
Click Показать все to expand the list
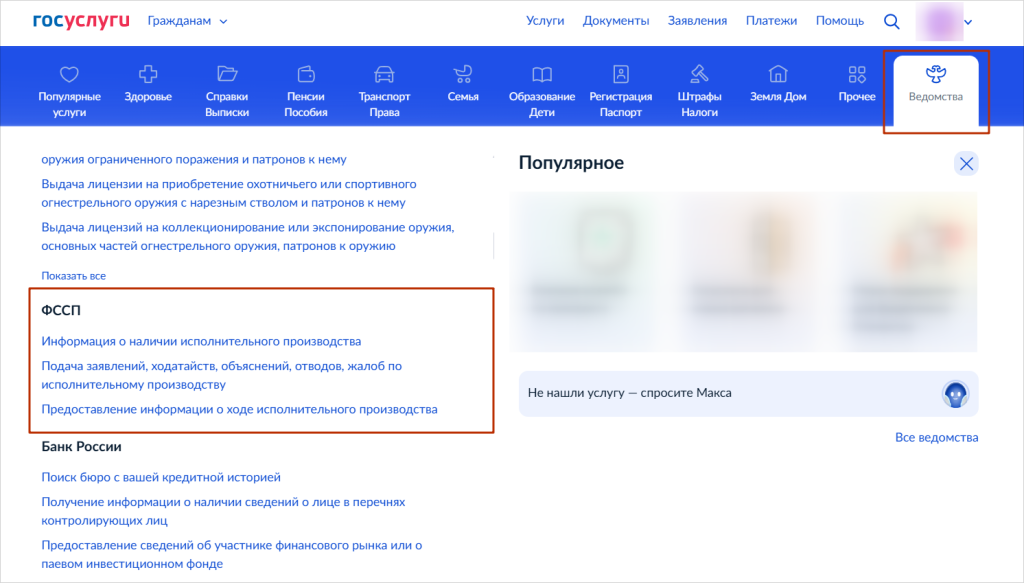pyautogui.click(x=73, y=275)
